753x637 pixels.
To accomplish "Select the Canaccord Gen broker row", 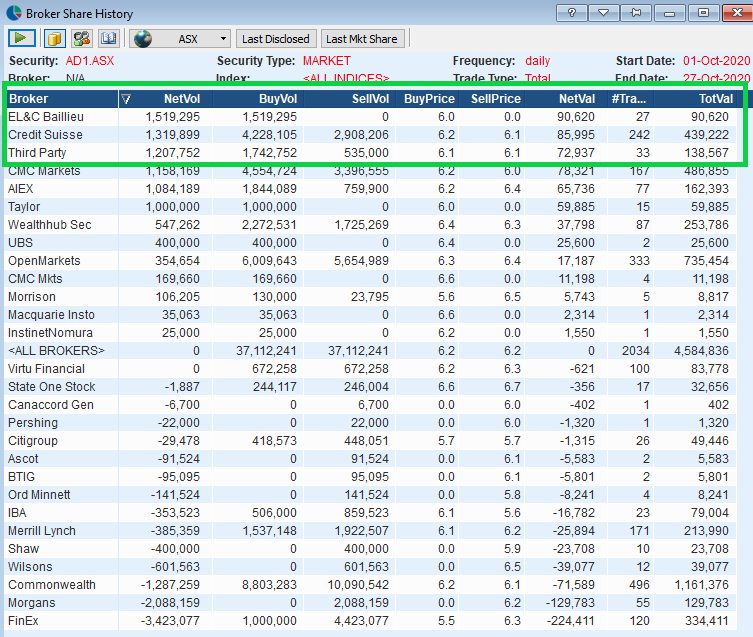I will pyautogui.click(x=371, y=405).
